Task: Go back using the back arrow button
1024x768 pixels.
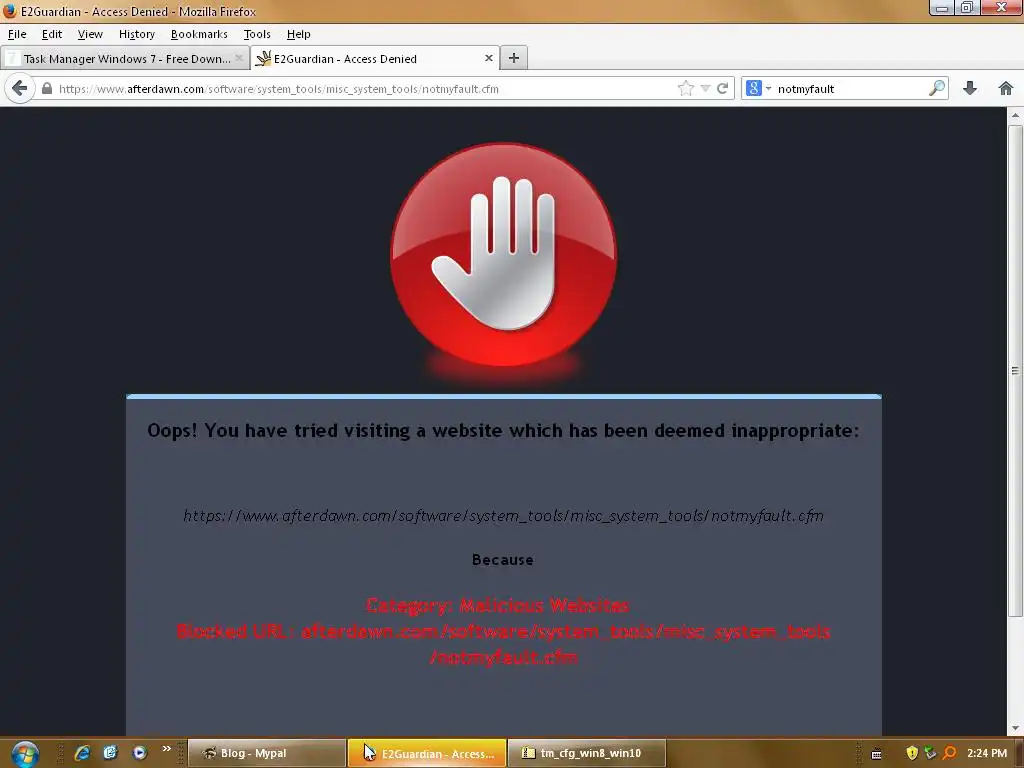Action: tap(20, 88)
